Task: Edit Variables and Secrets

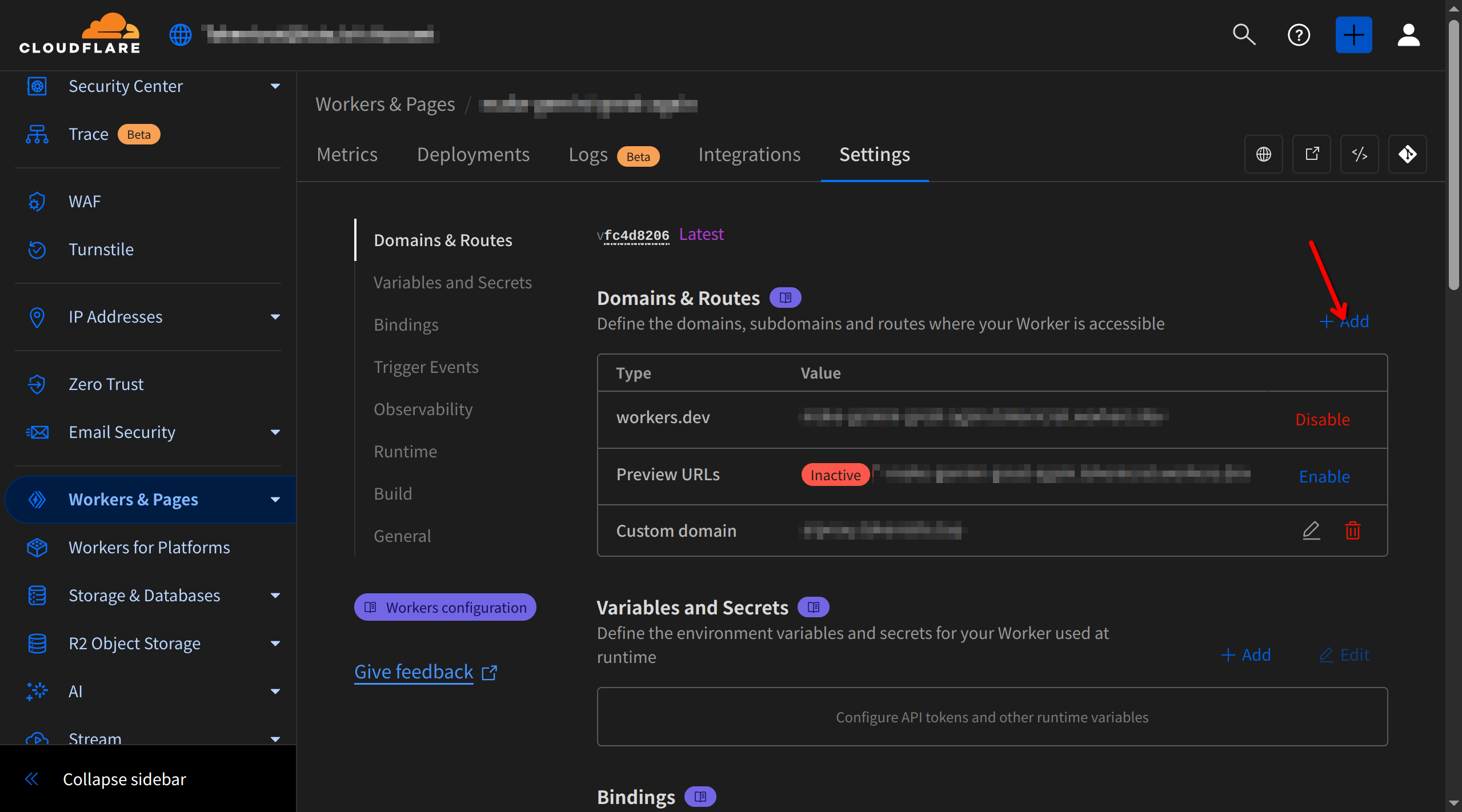Action: [x=1344, y=655]
